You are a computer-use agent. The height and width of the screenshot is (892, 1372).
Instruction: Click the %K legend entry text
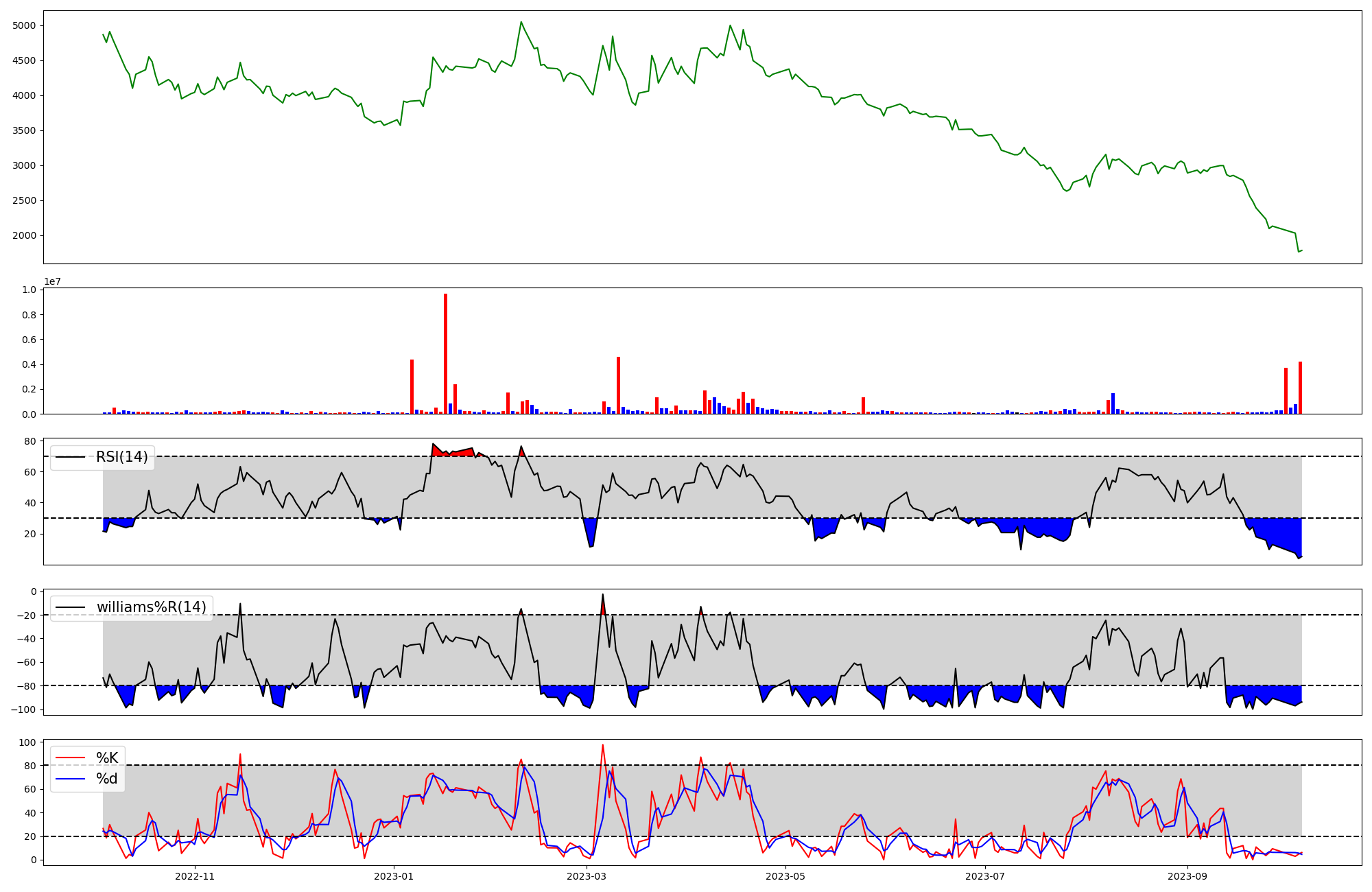coord(107,758)
